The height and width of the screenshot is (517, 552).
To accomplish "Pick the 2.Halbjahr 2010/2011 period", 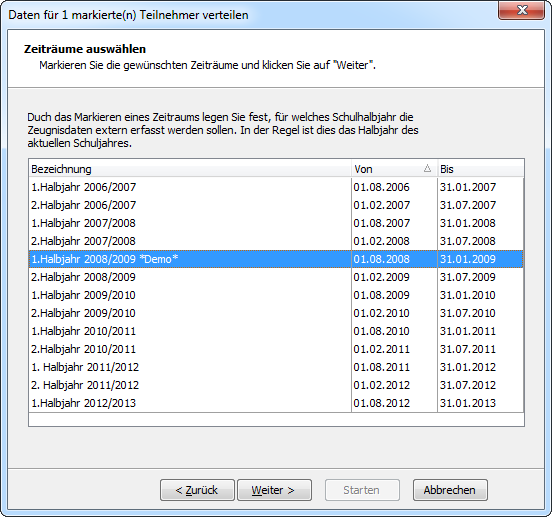I will tap(276, 349).
